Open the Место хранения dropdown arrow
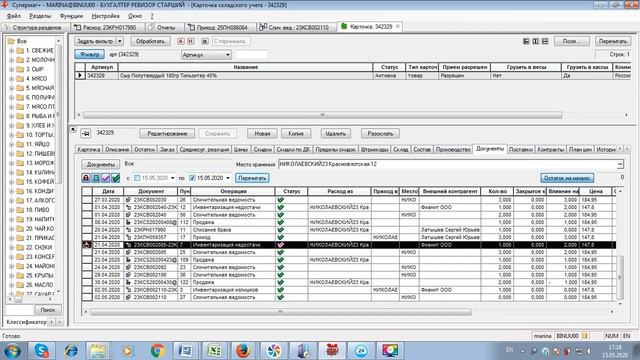640x360 pixels. (x=620, y=164)
